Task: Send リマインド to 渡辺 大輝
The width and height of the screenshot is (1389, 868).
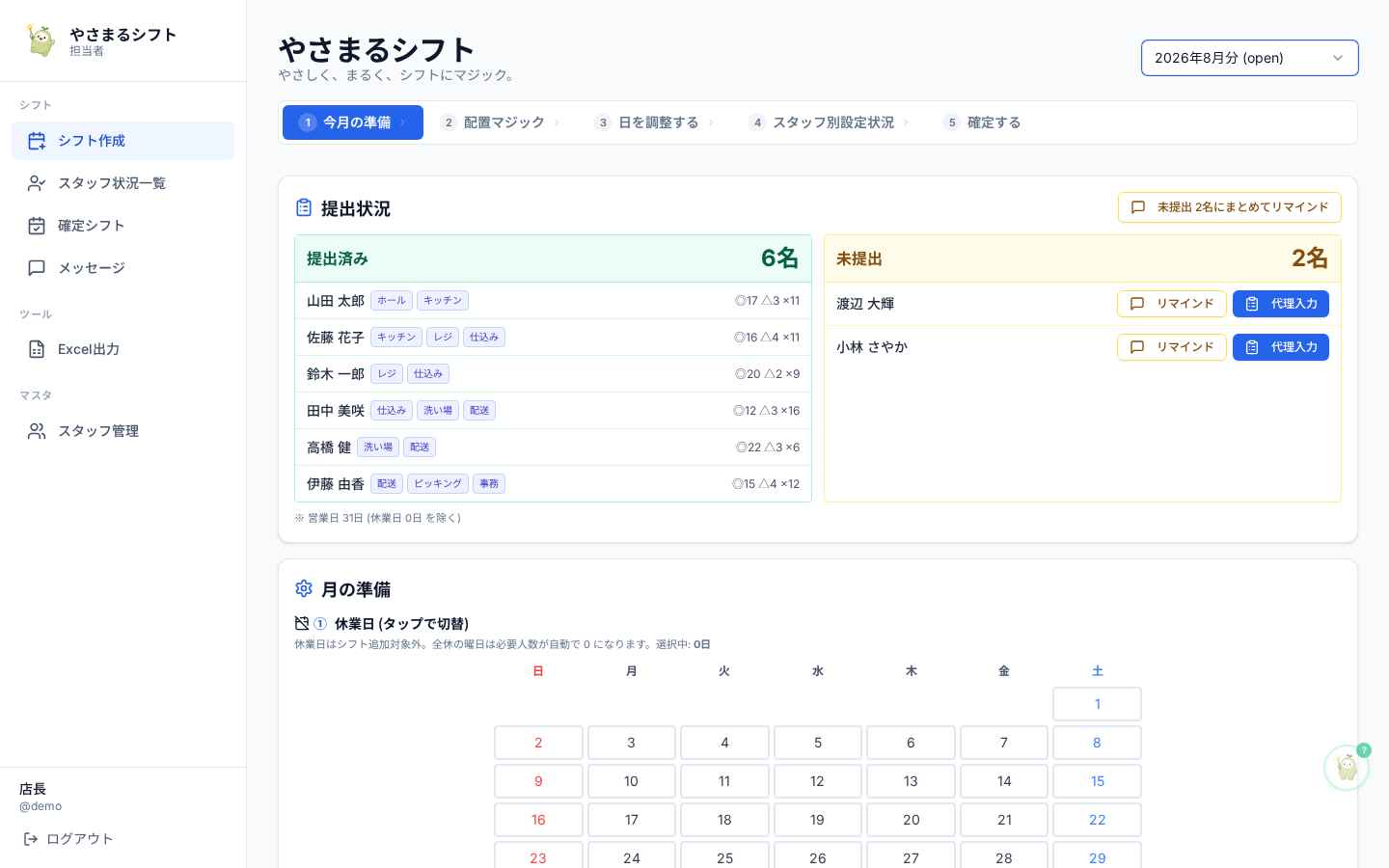Action: [1172, 304]
